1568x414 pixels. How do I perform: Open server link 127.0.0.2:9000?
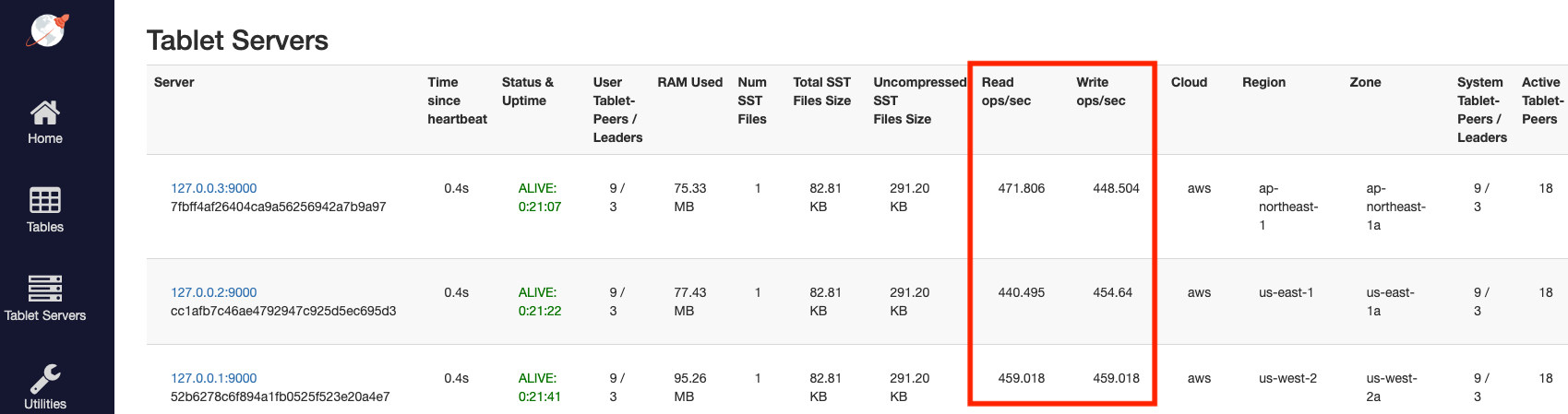[x=213, y=292]
